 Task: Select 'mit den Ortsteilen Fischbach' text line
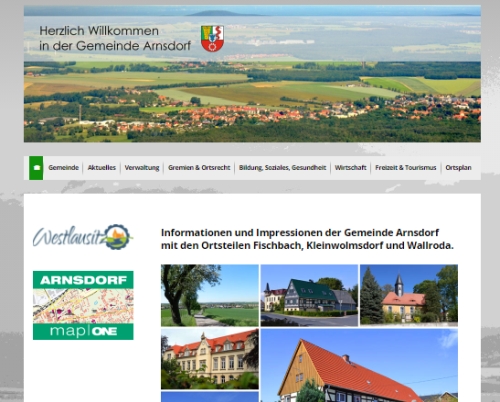(x=232, y=246)
